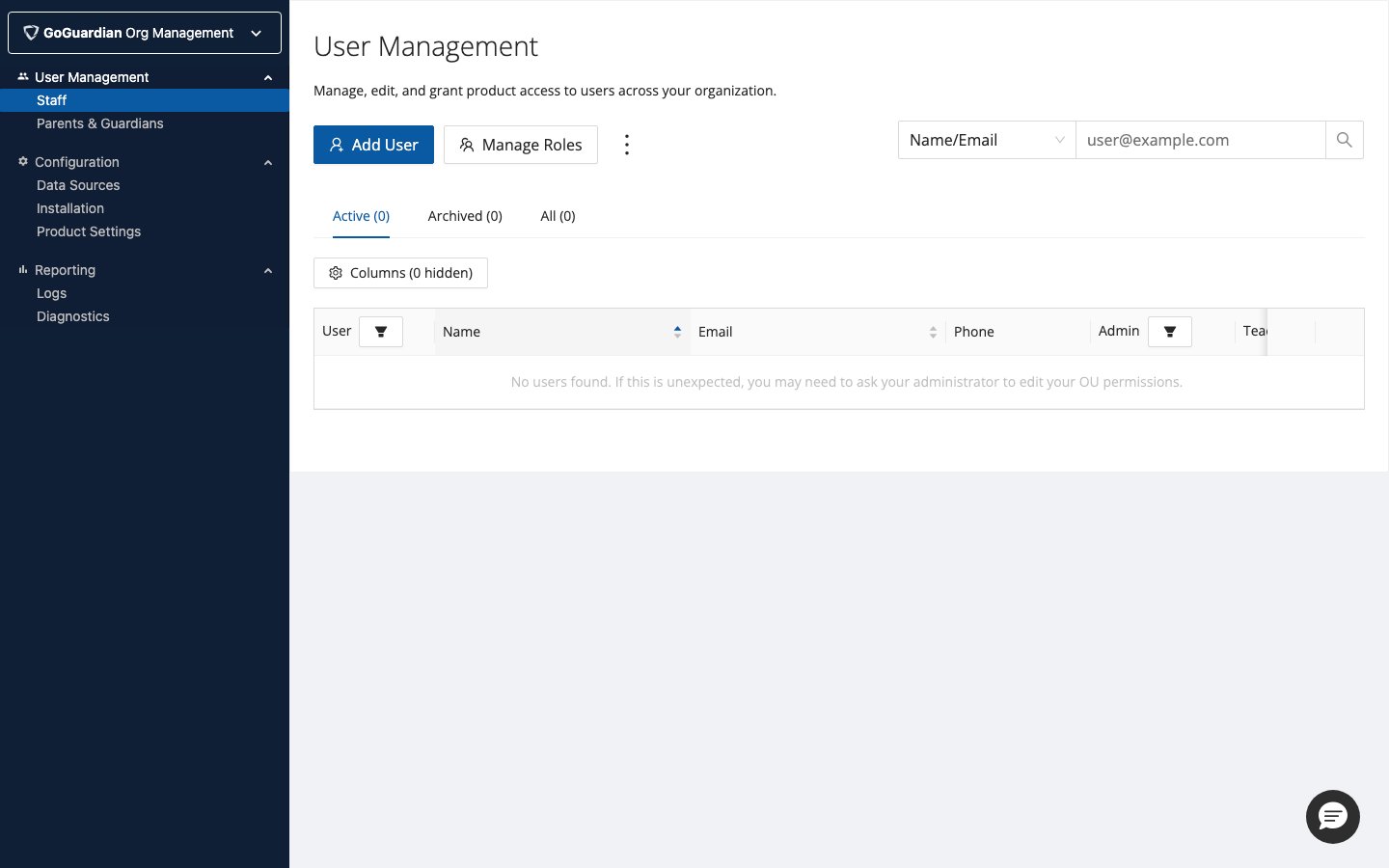The width and height of the screenshot is (1389, 868).
Task: Switch to the Archived (0) tab
Action: 465,216
